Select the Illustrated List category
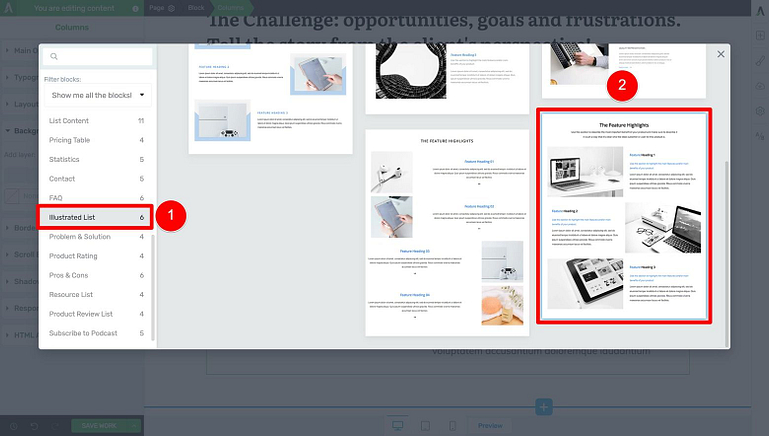The height and width of the screenshot is (436, 769). 95,217
